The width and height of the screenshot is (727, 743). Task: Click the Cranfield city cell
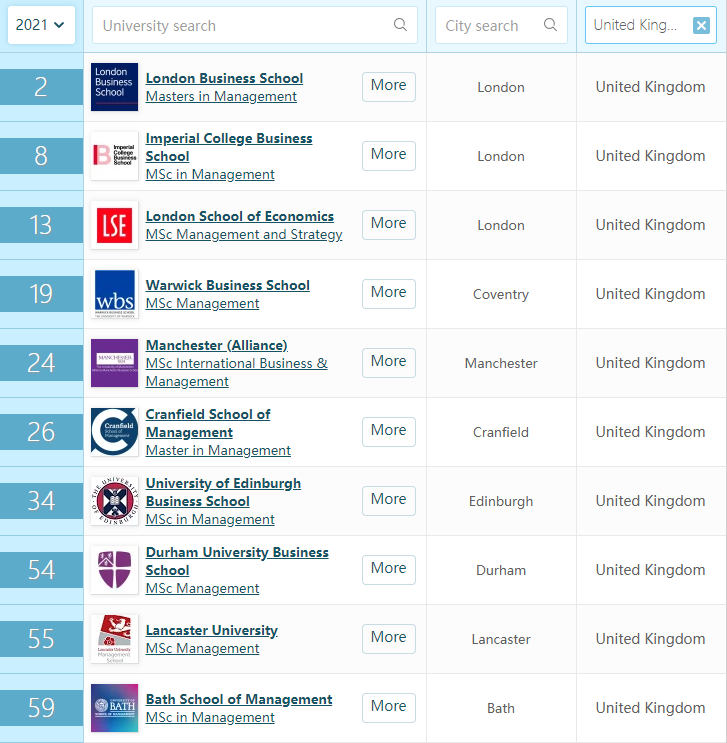pos(501,432)
